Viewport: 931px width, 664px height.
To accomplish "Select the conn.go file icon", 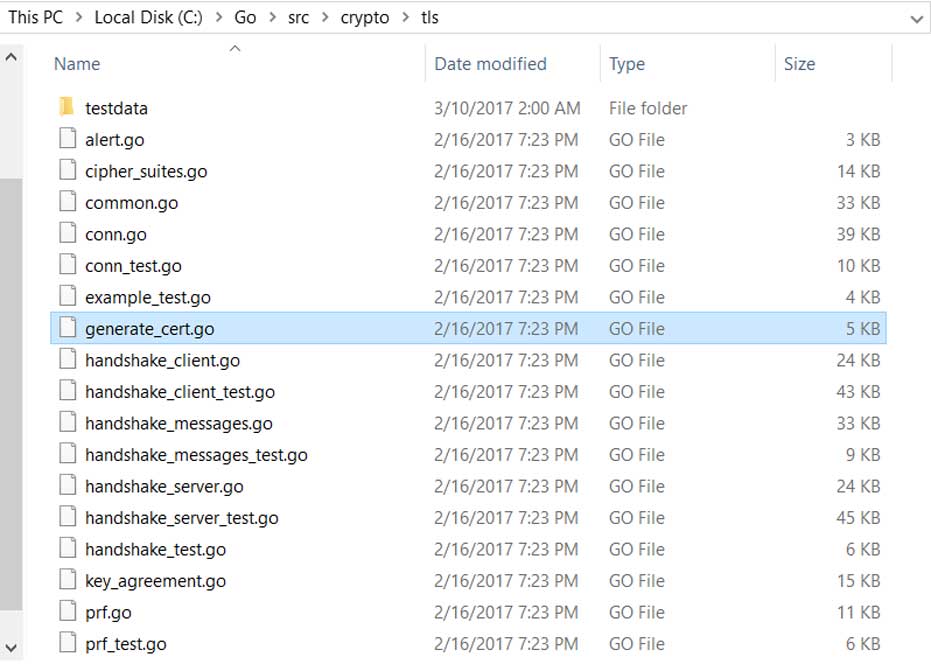I will (x=68, y=232).
